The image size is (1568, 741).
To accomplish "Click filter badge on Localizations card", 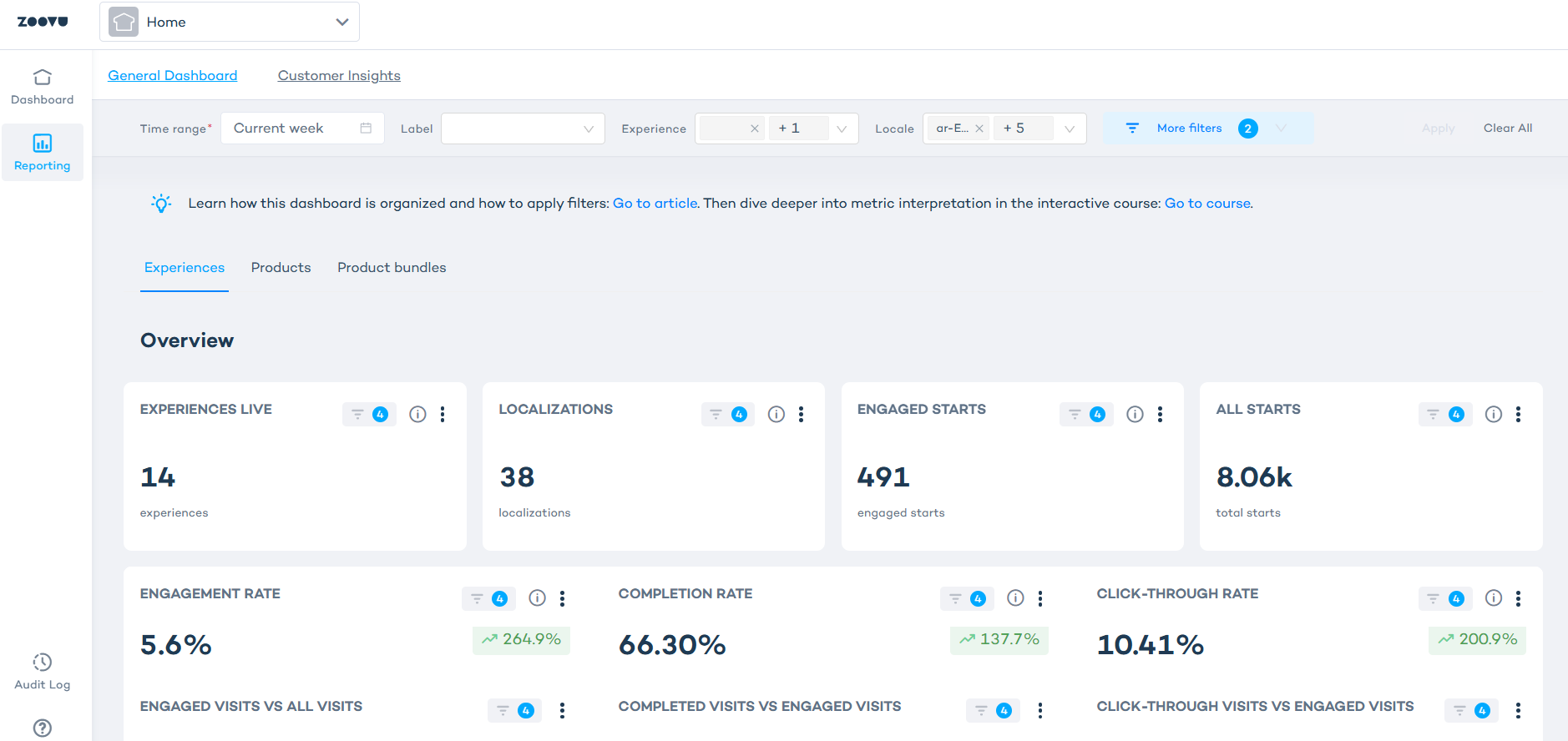I will [x=728, y=414].
